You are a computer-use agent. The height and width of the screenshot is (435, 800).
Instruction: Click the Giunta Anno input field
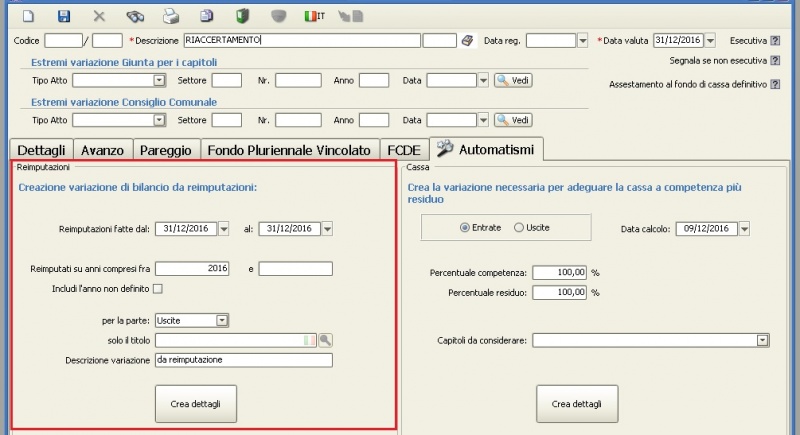374,80
